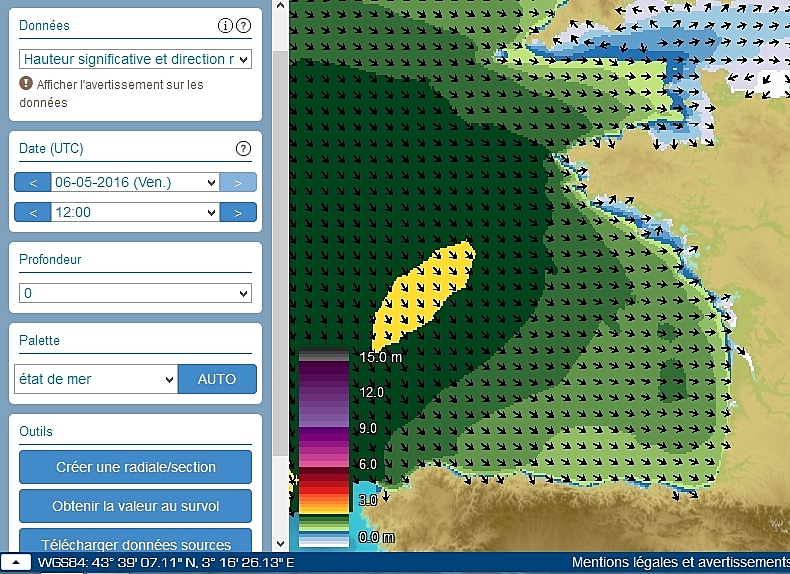
Task: Click the 9.0 legend label
Action: pyautogui.click(x=368, y=428)
